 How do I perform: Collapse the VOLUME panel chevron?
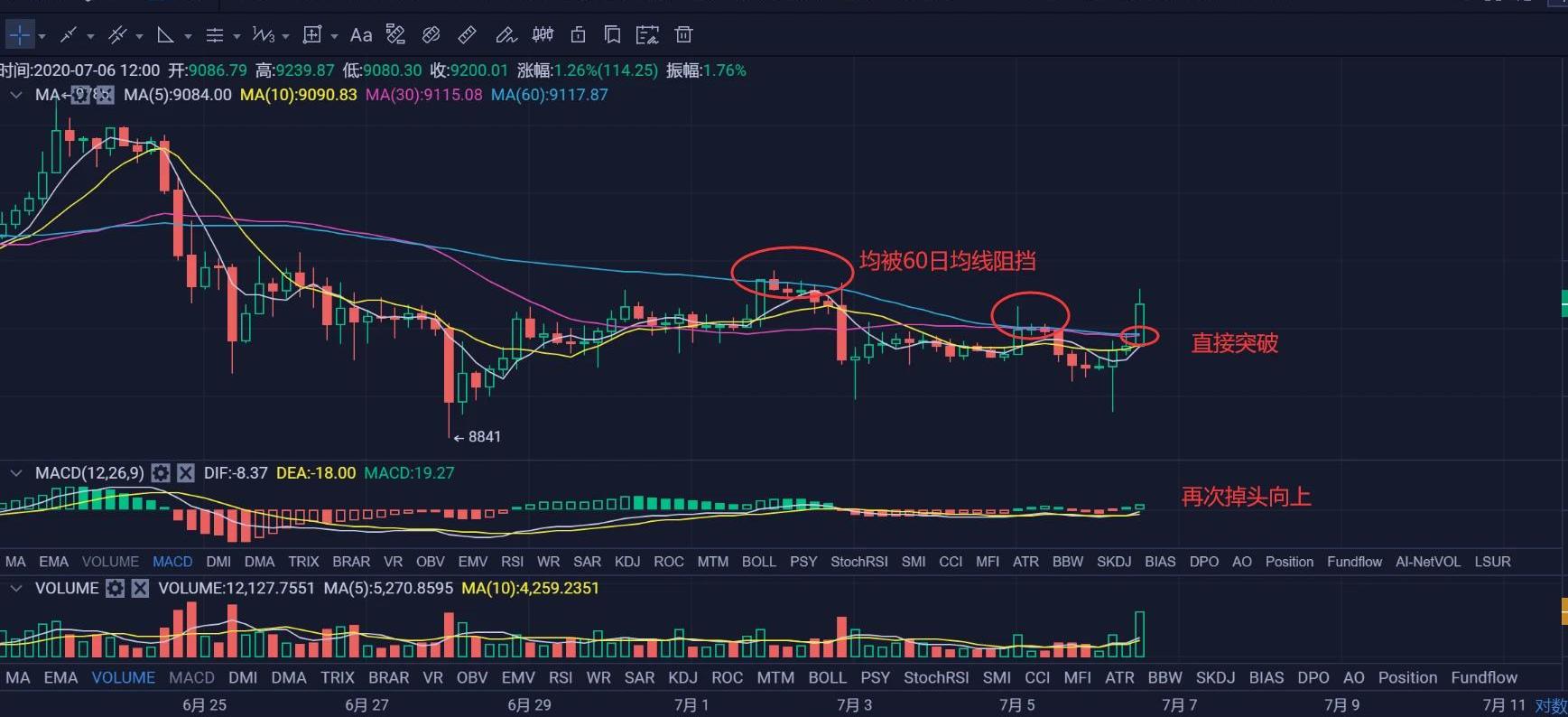point(15,589)
